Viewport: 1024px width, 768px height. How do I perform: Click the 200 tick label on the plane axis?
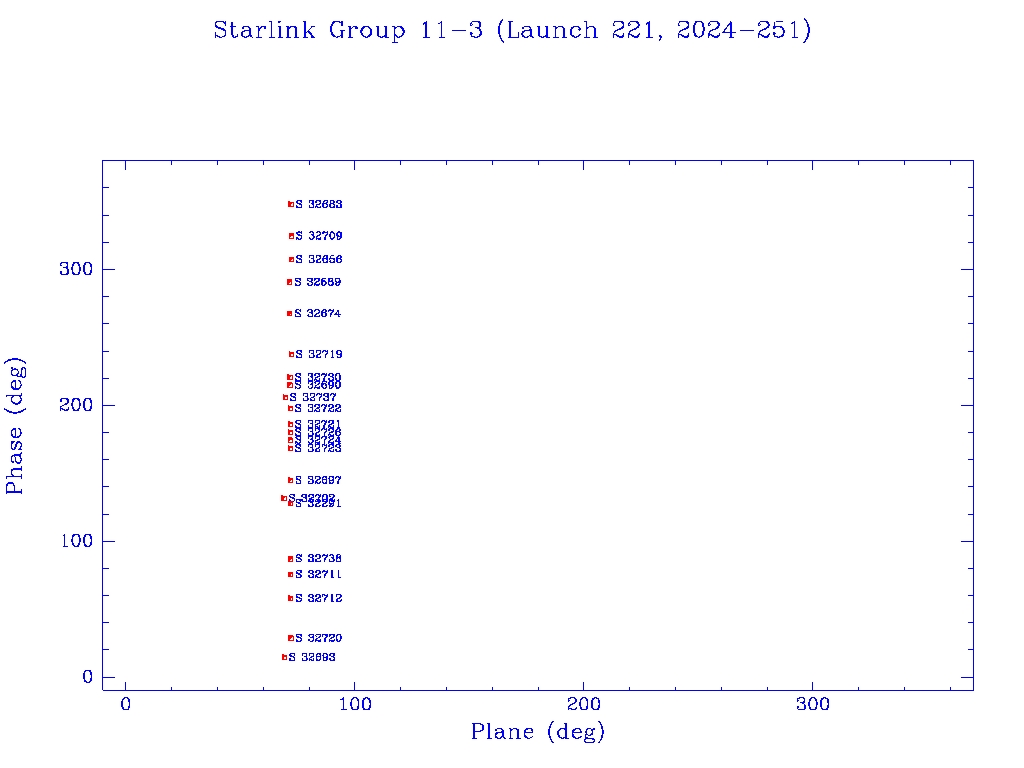(584, 705)
